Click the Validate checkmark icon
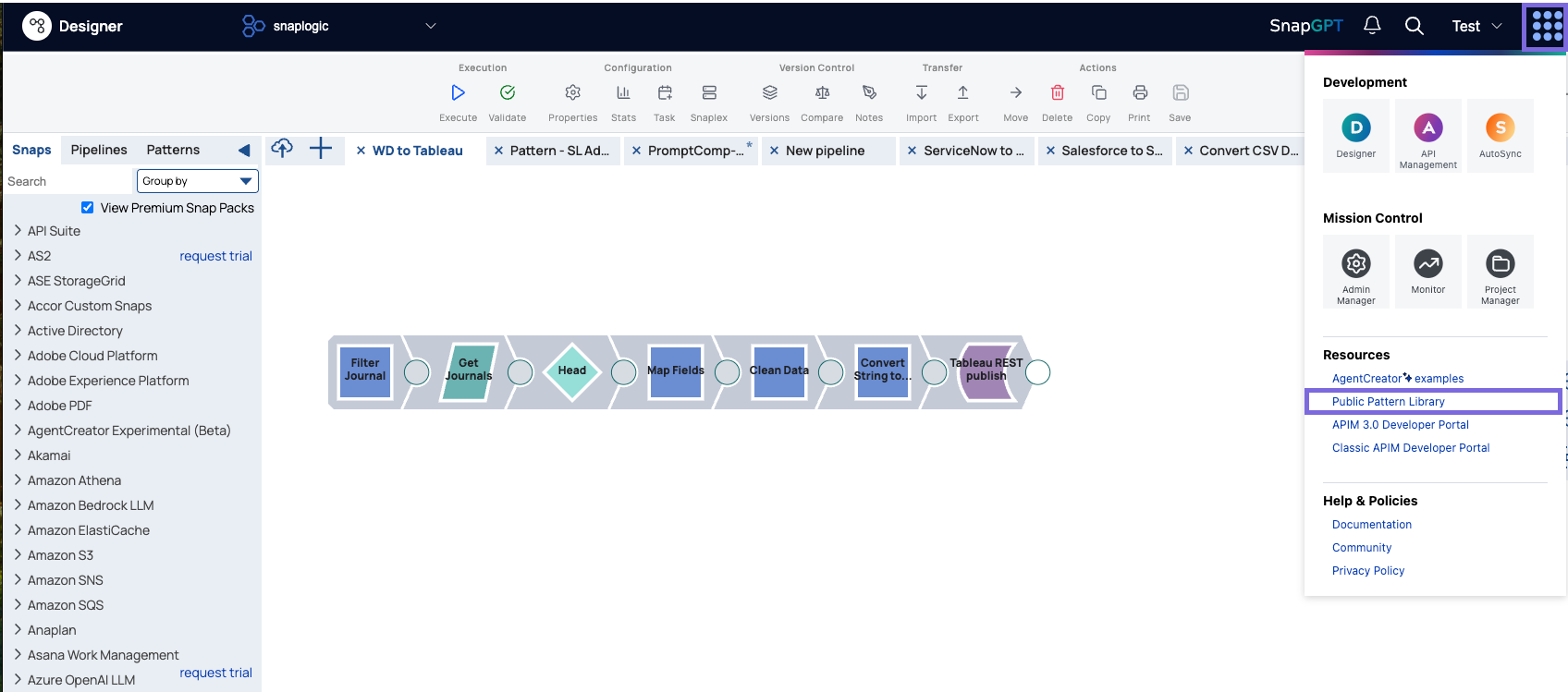 point(507,92)
